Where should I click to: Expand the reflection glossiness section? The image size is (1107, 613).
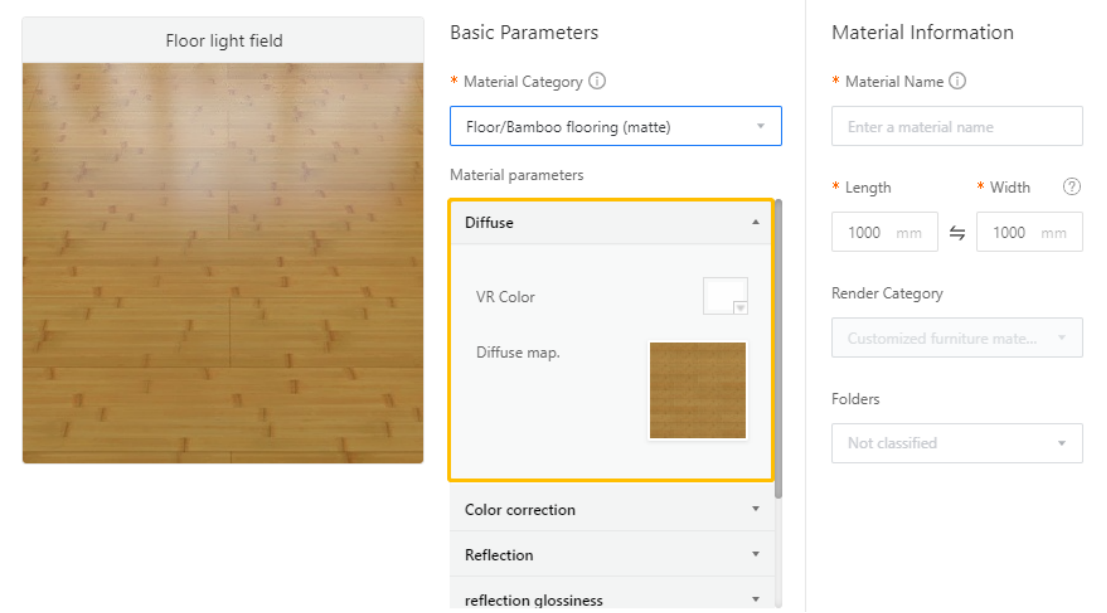pos(755,599)
